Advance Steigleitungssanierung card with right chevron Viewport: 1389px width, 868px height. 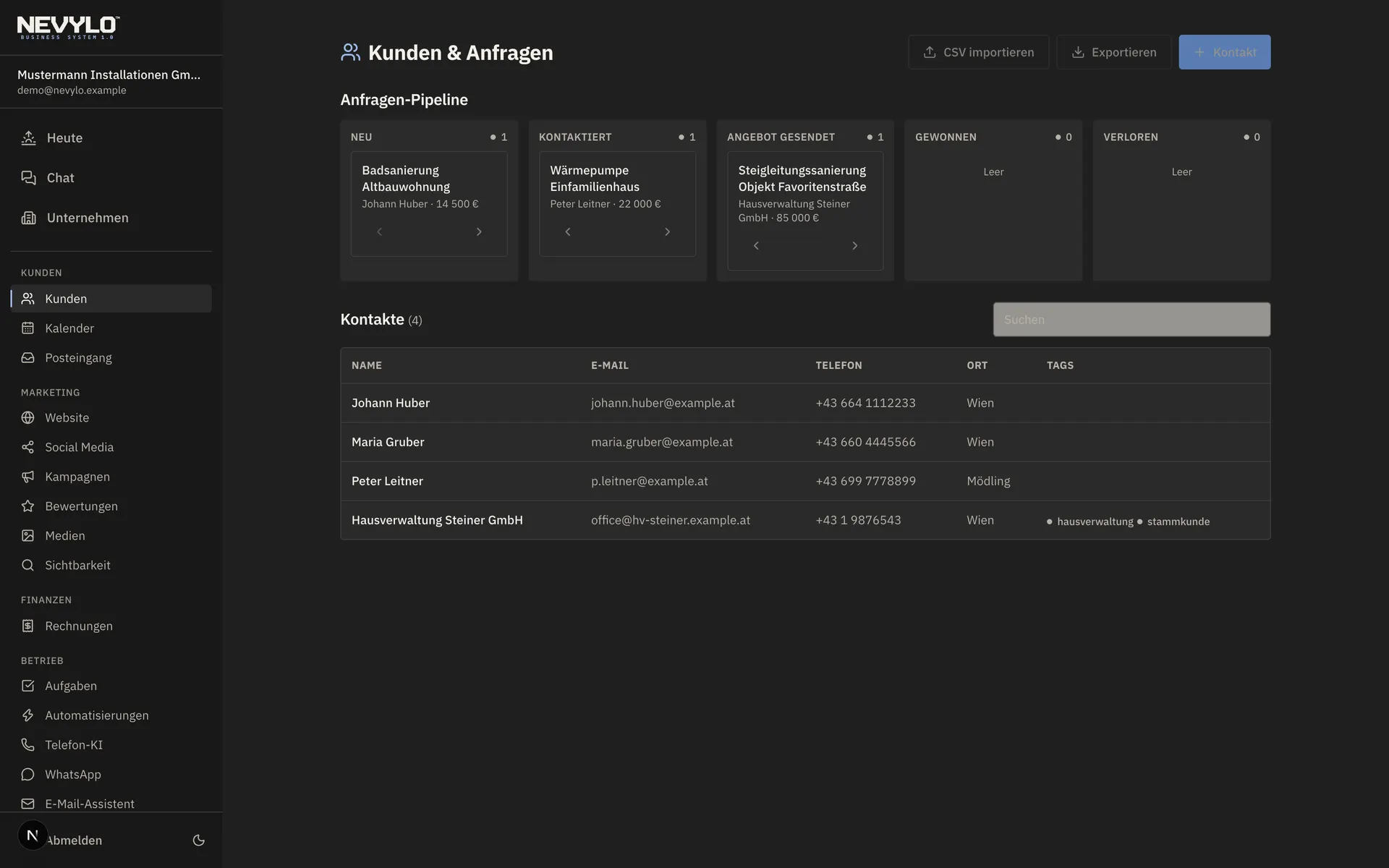coord(854,246)
